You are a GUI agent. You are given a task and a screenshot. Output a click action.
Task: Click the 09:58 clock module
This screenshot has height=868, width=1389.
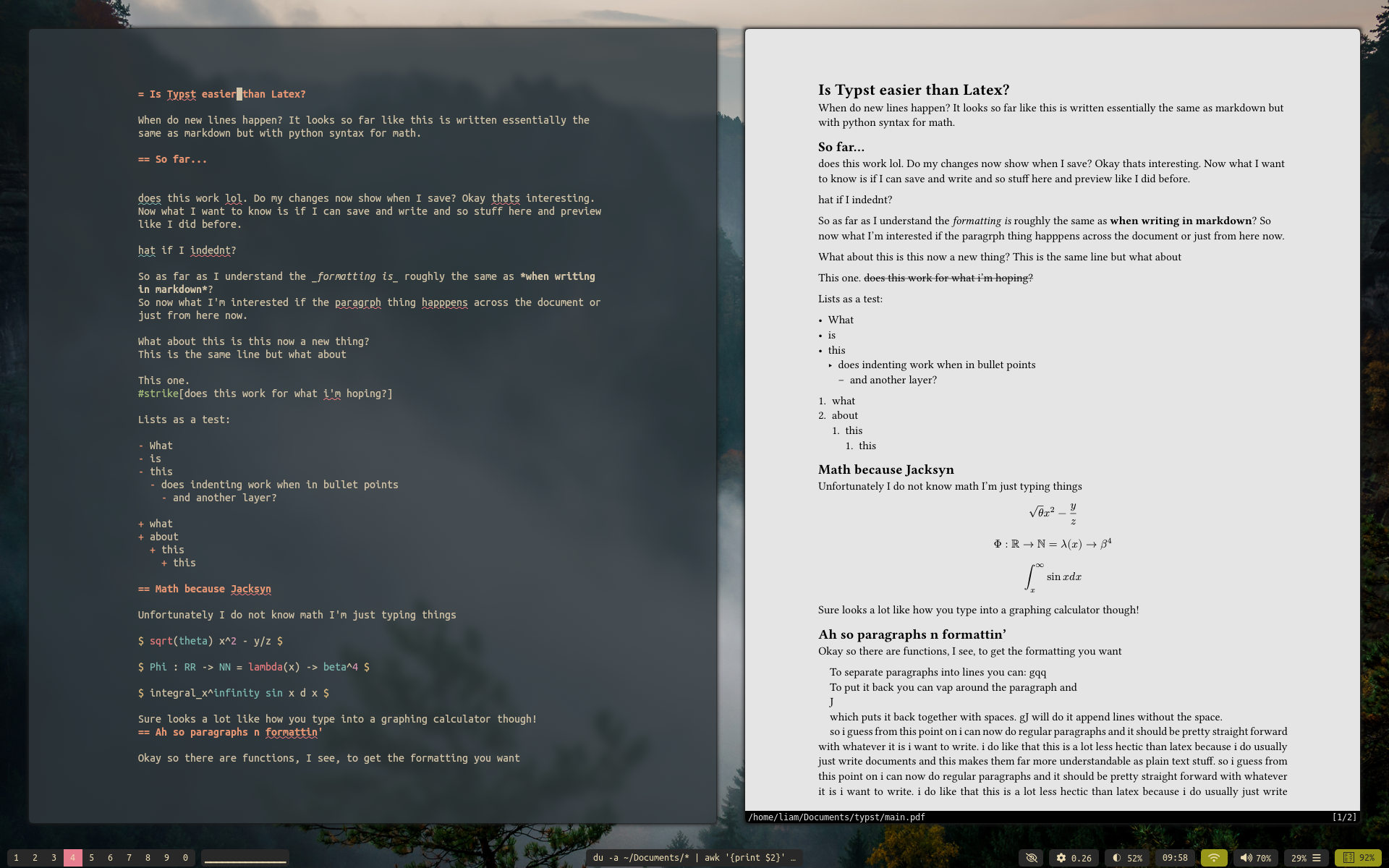(1175, 858)
